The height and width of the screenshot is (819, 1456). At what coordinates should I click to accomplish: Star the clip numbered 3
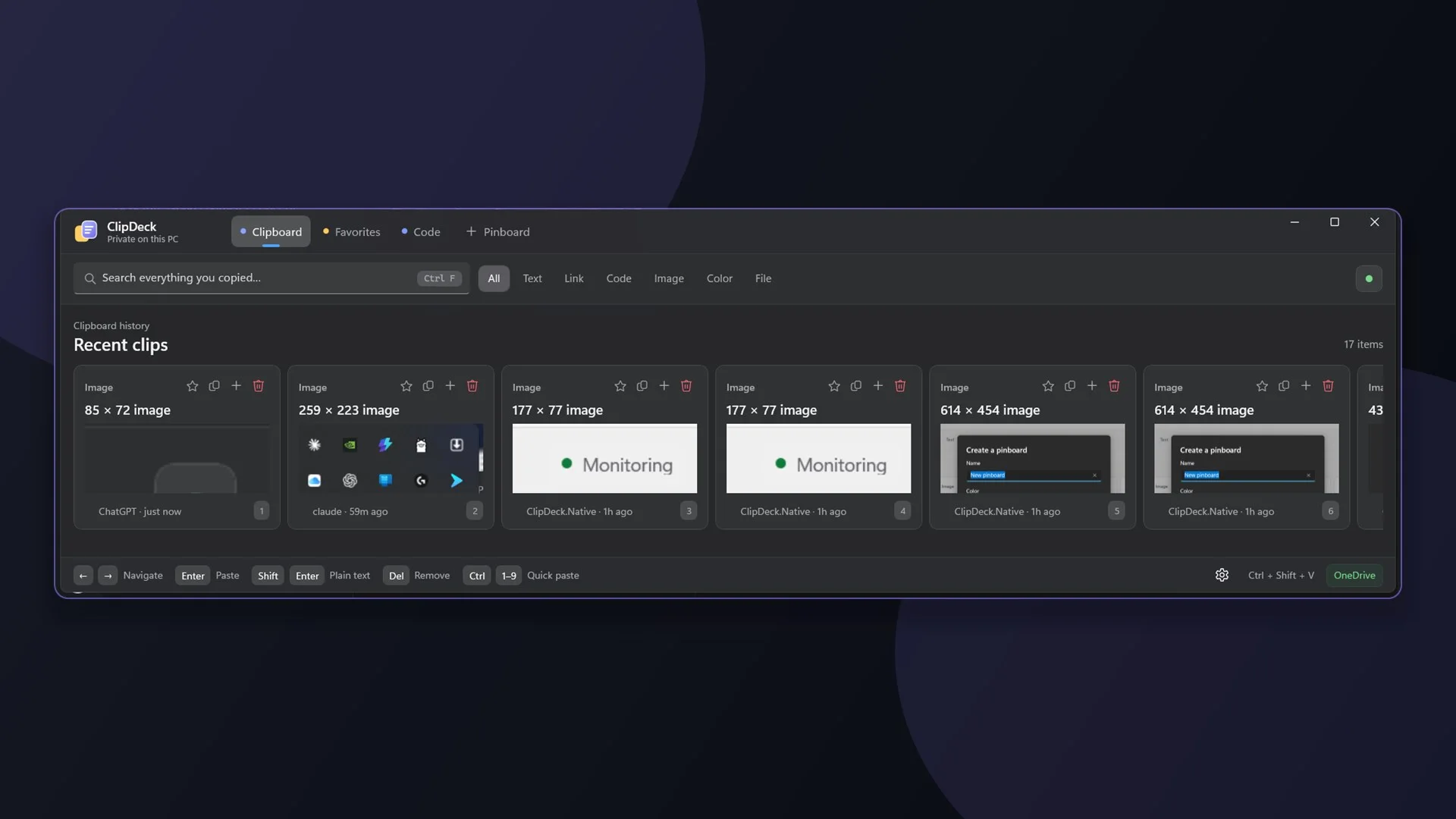point(620,386)
